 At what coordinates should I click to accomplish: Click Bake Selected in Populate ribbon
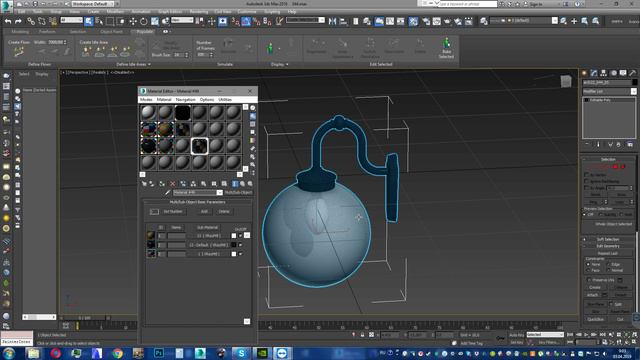coord(446,48)
